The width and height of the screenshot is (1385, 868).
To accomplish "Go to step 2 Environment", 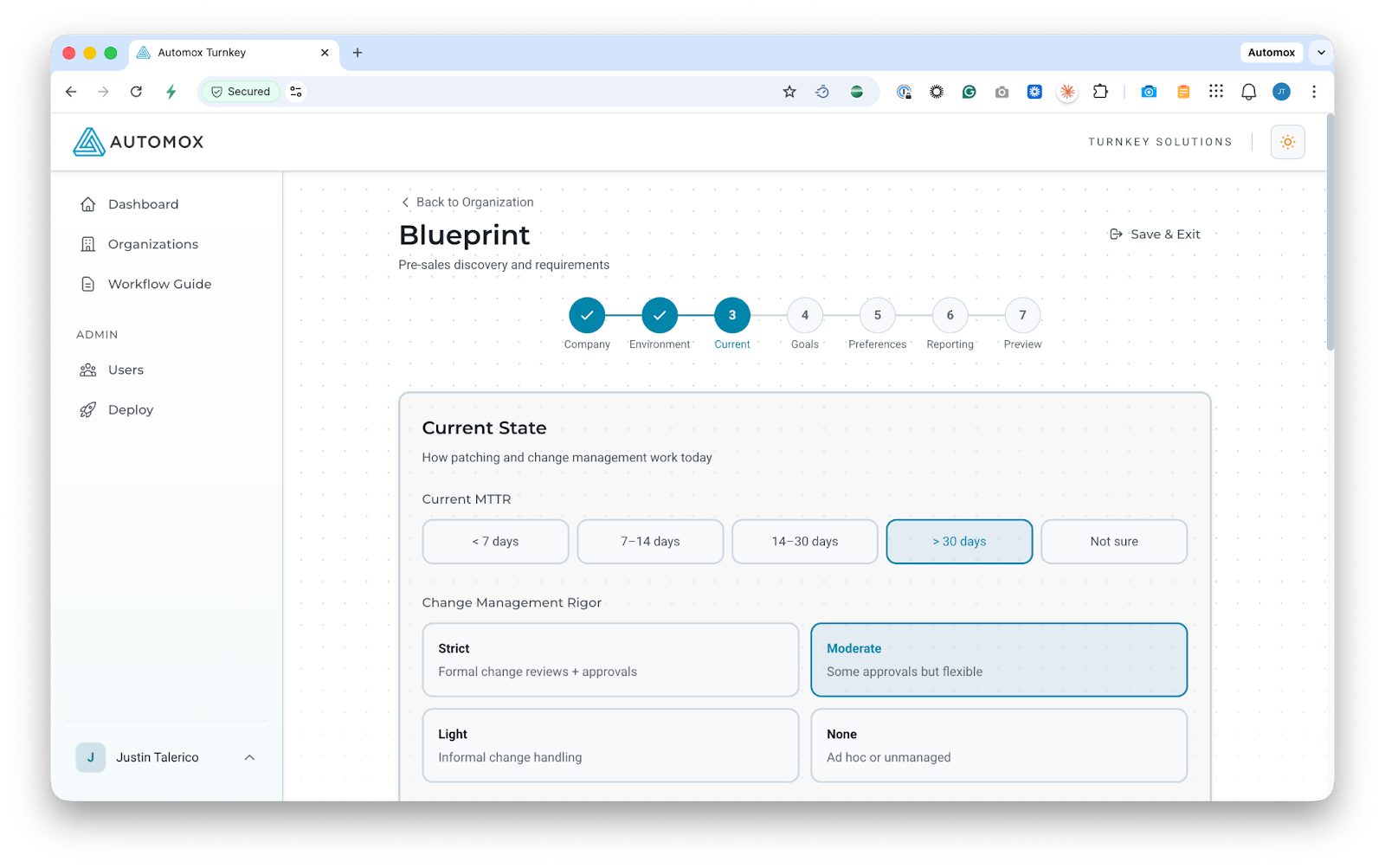I will coord(660,316).
